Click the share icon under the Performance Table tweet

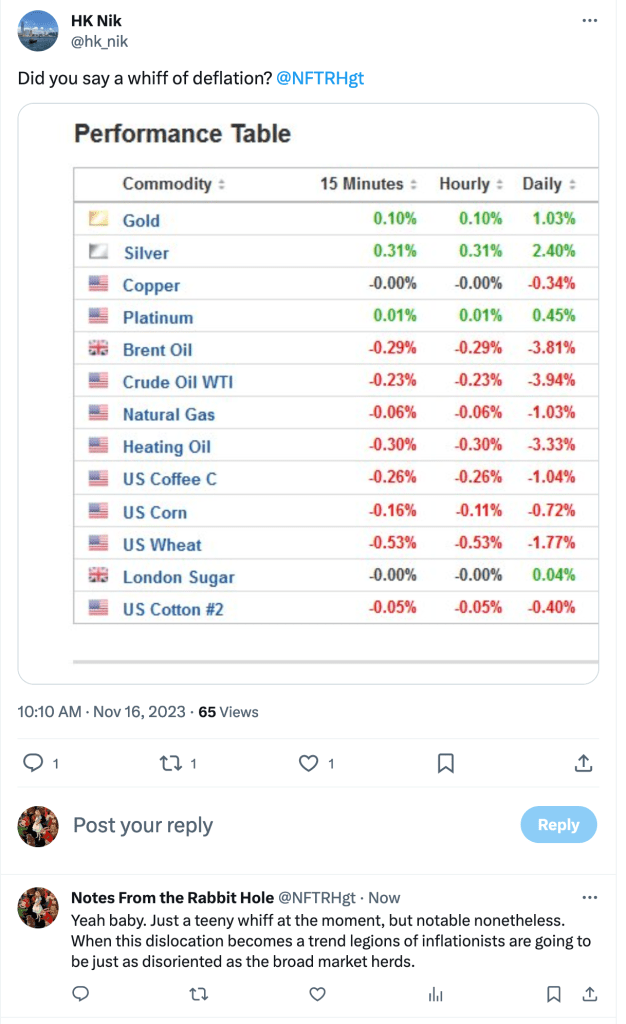(583, 763)
